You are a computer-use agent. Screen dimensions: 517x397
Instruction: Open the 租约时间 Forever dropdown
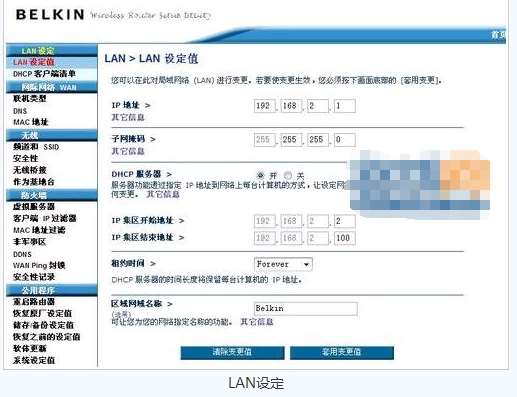point(283,264)
